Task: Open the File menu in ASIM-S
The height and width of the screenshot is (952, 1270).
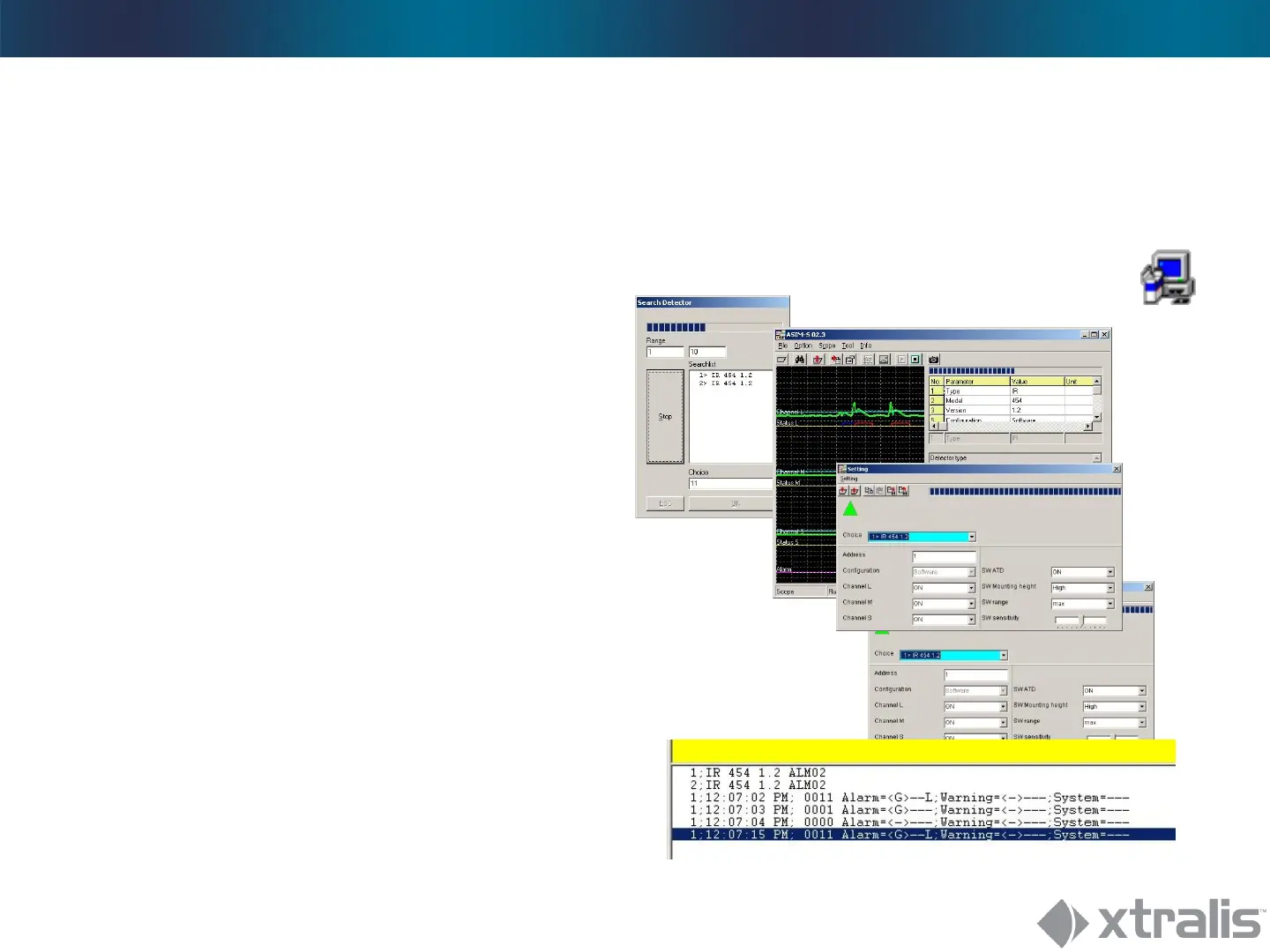Action: (x=782, y=346)
